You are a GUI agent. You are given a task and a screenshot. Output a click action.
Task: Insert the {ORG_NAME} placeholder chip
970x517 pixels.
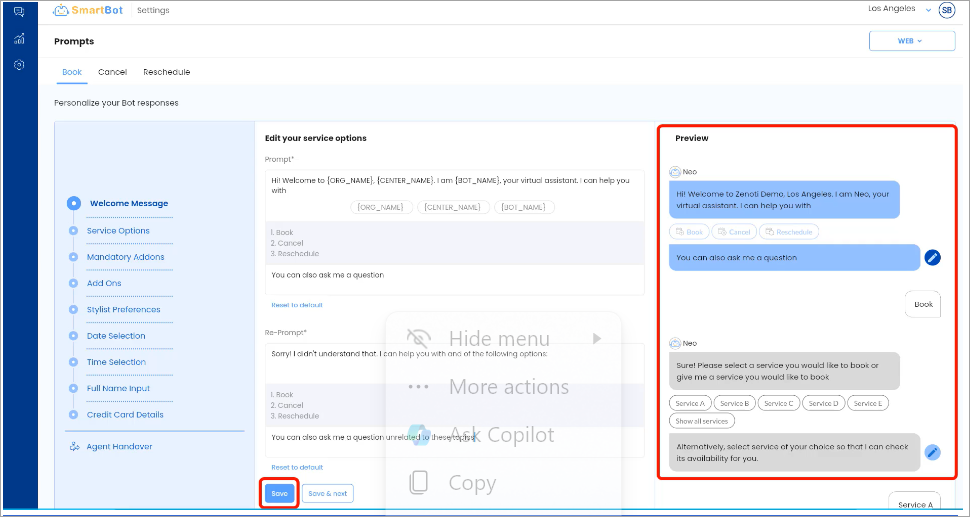point(382,207)
